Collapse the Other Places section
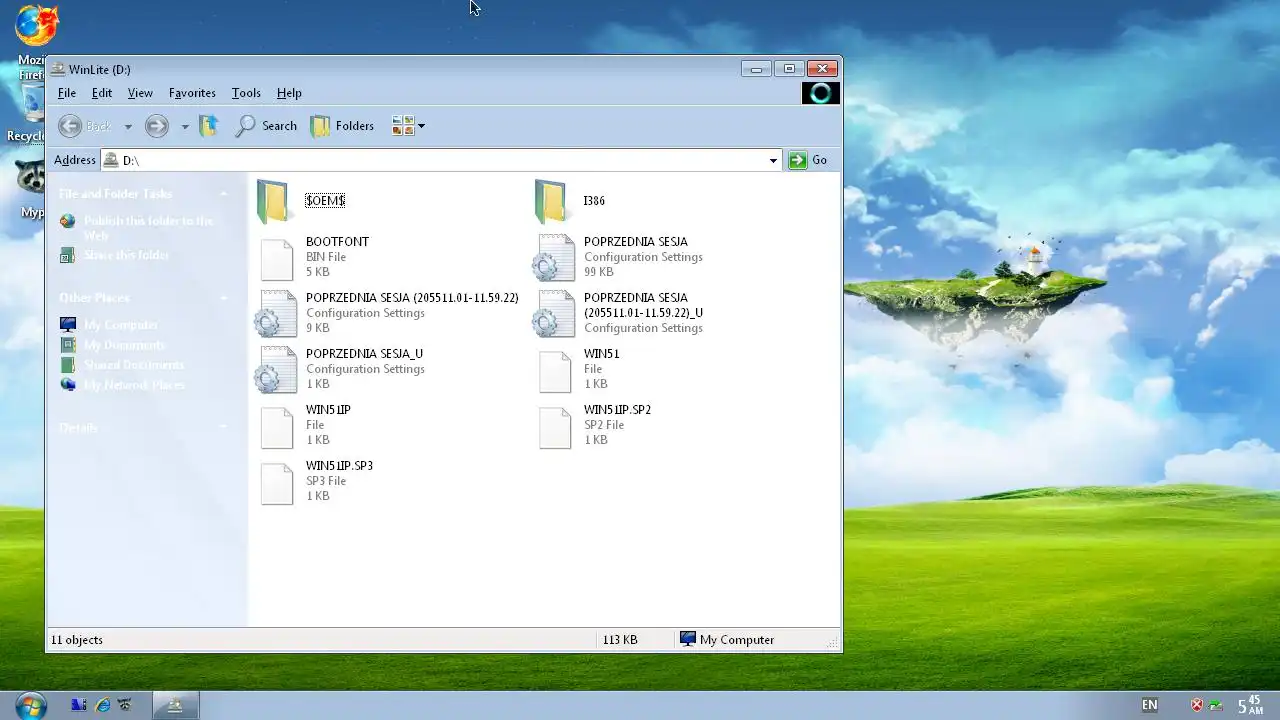This screenshot has height=720, width=1280. 224,298
